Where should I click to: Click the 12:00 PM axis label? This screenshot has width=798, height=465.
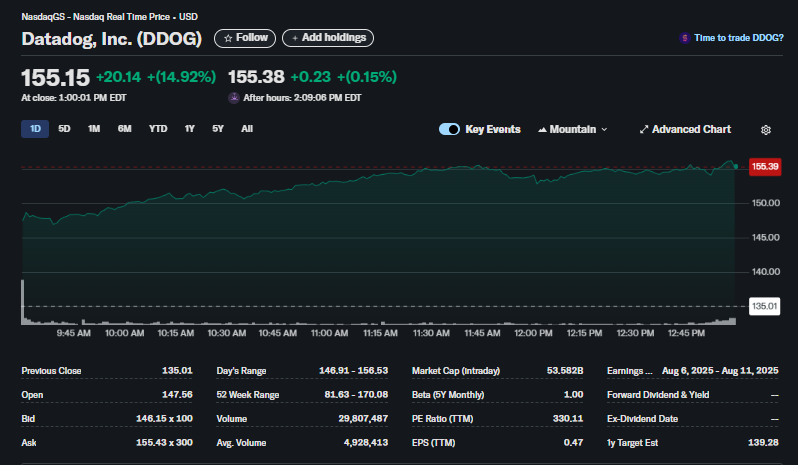click(533, 333)
